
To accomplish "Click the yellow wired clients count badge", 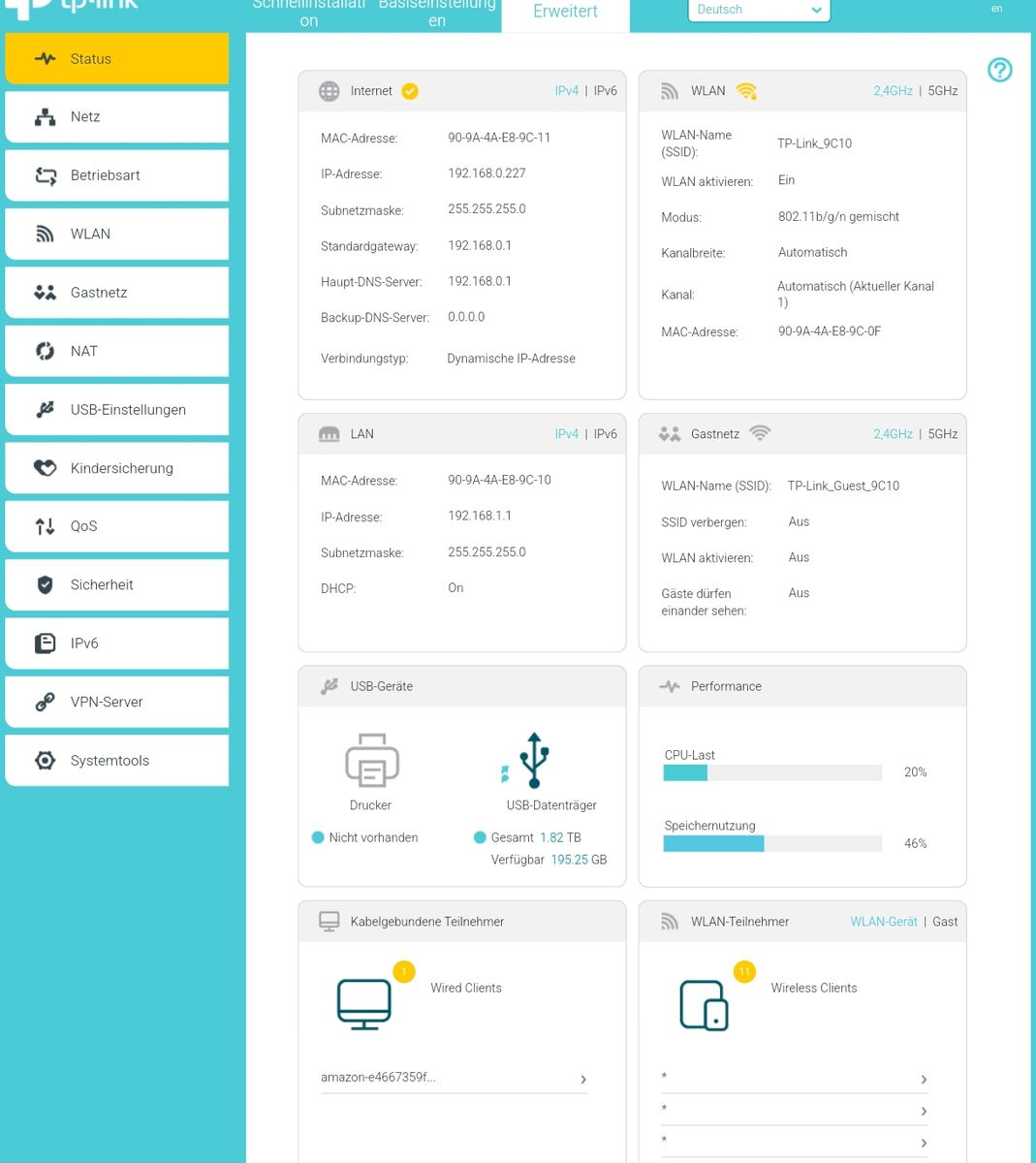I will (404, 971).
